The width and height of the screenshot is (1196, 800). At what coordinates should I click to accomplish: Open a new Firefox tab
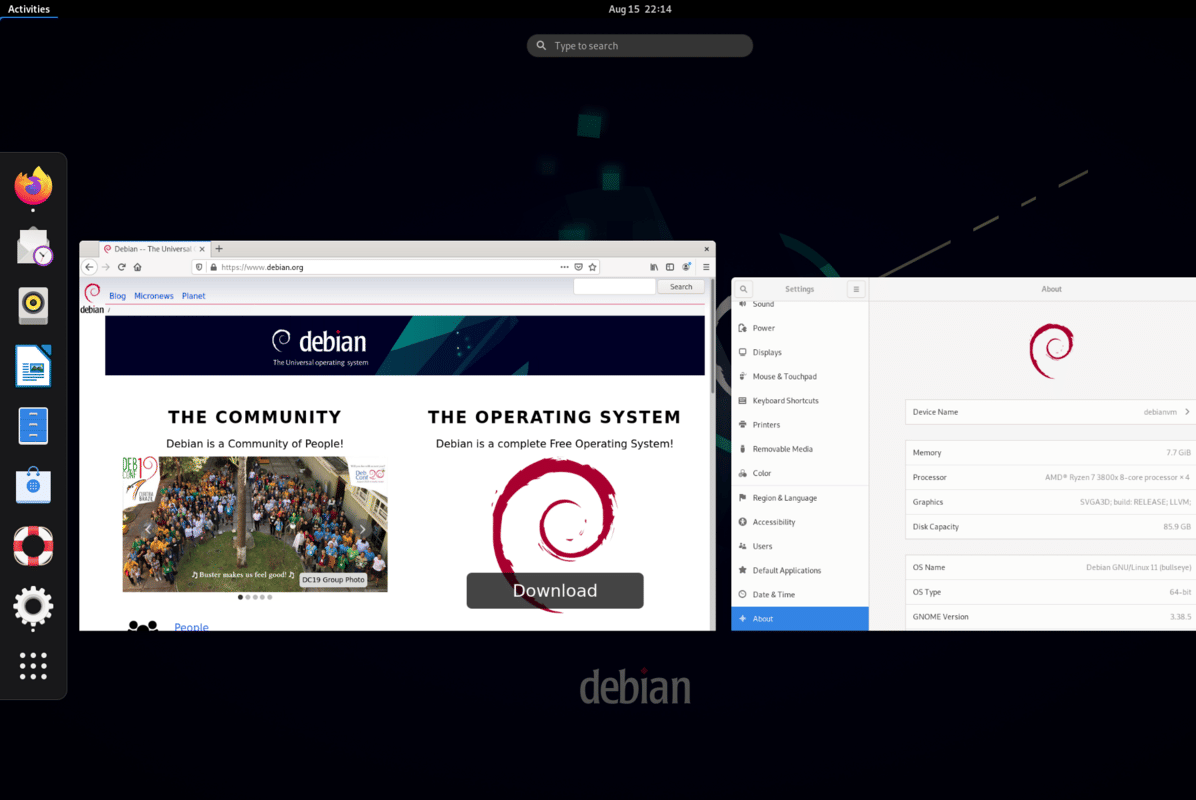(x=219, y=249)
